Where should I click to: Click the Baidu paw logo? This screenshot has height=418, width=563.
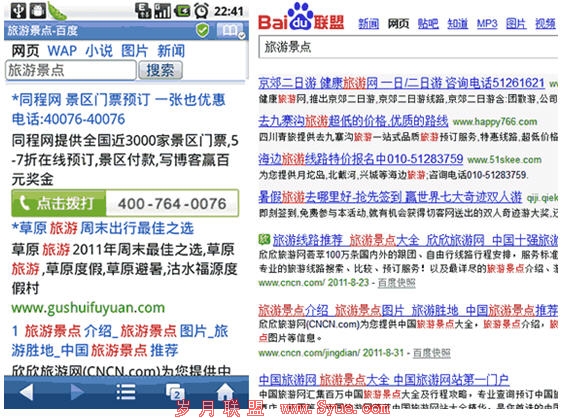(x=301, y=17)
